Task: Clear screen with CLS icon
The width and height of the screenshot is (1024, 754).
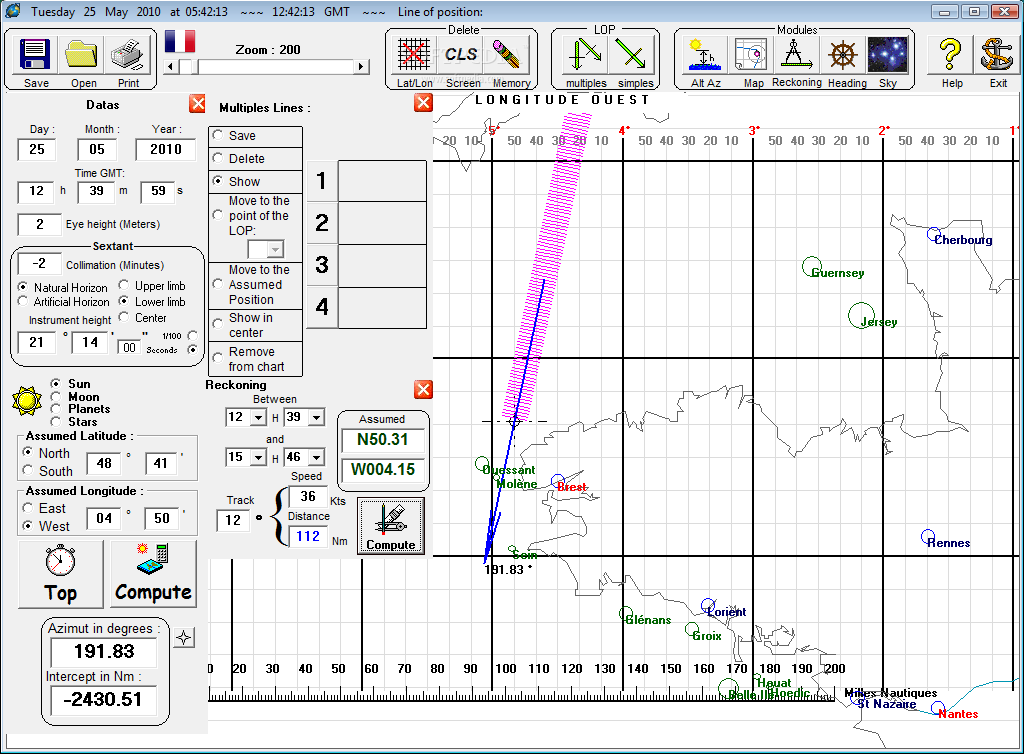Action: tap(461, 54)
